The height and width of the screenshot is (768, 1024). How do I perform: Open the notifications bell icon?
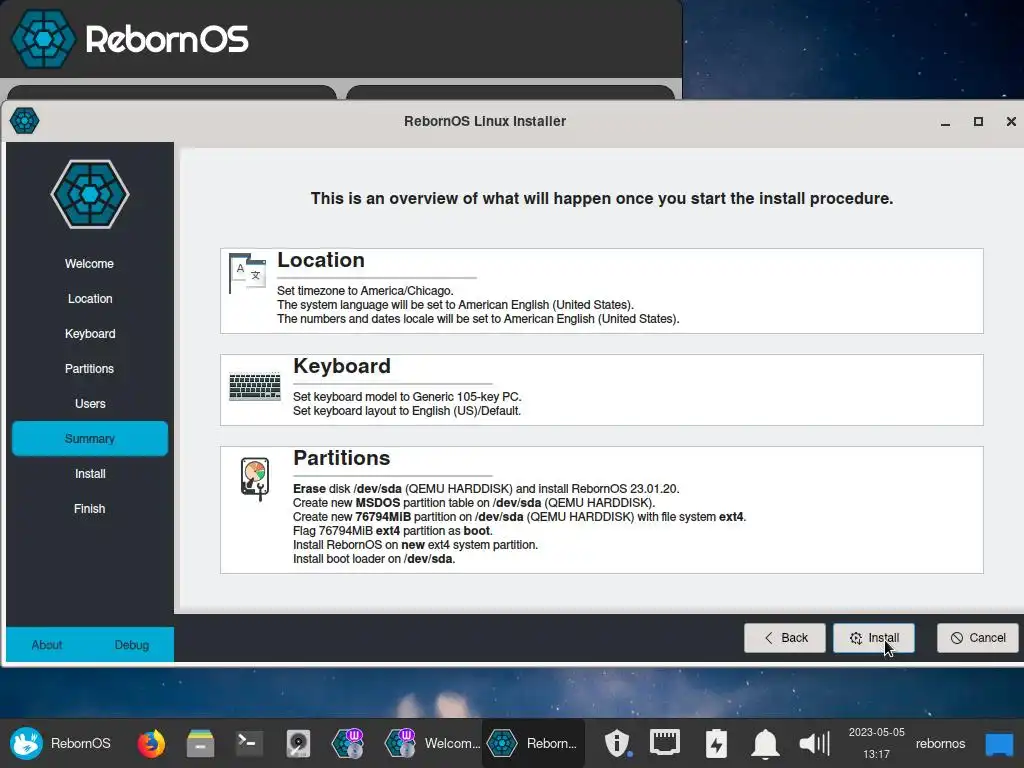point(765,743)
